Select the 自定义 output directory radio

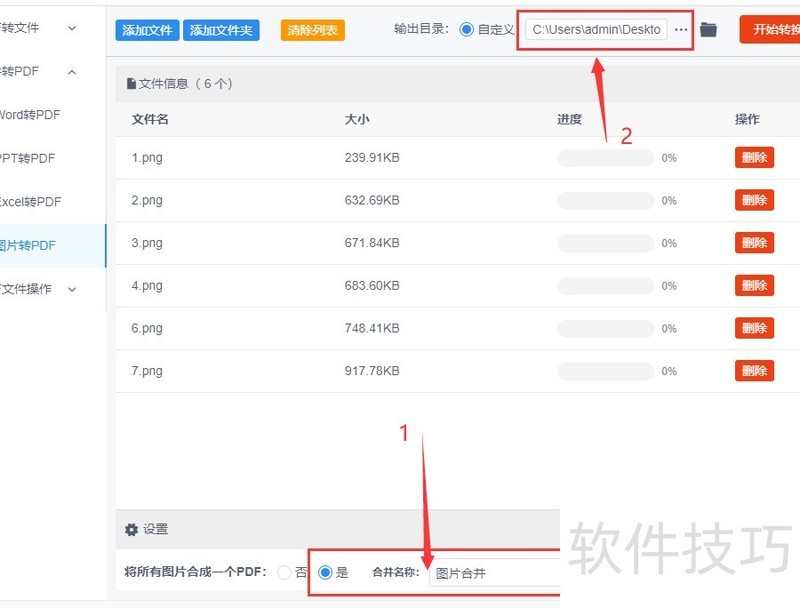click(x=467, y=29)
